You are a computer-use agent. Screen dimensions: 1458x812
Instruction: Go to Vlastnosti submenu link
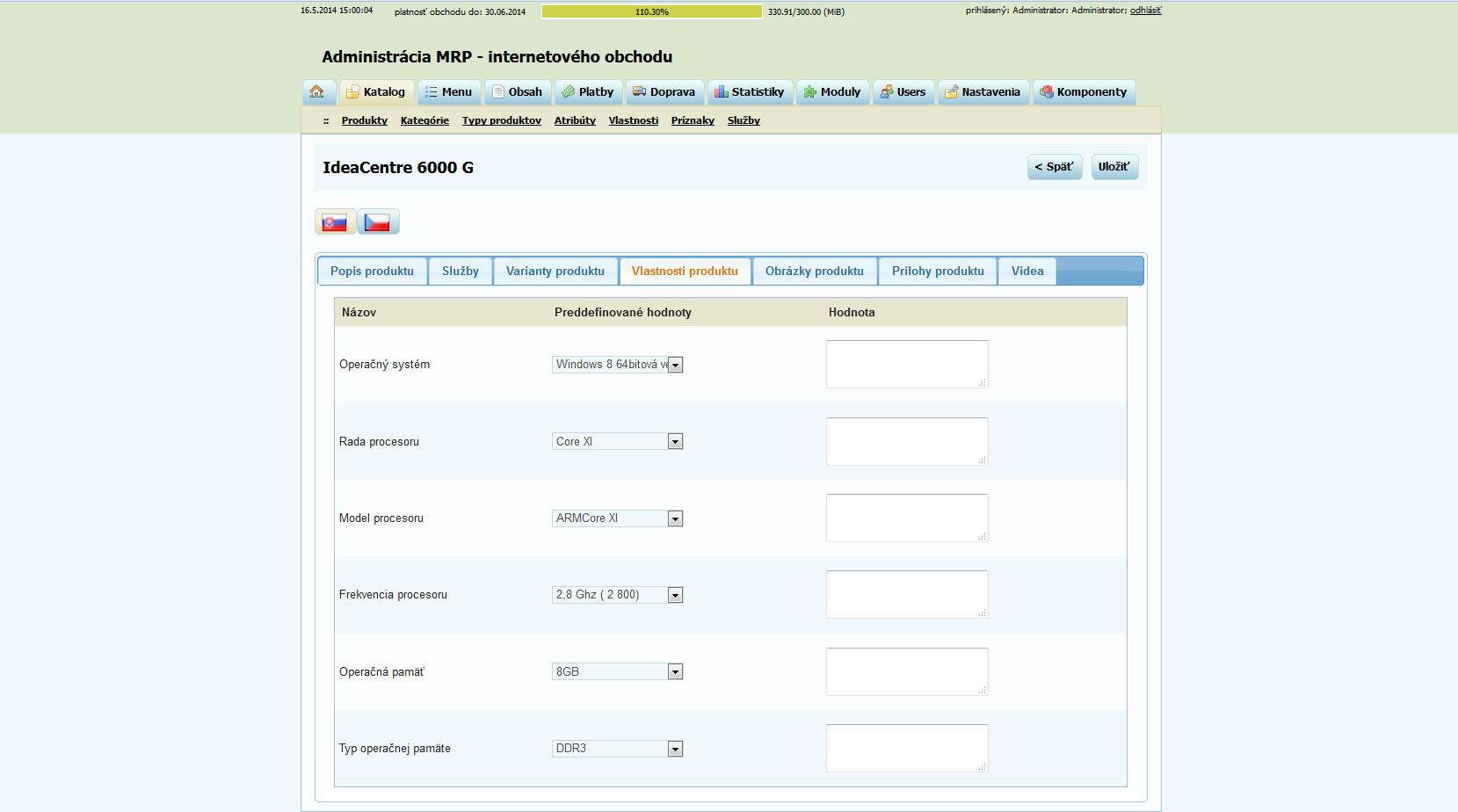(634, 120)
